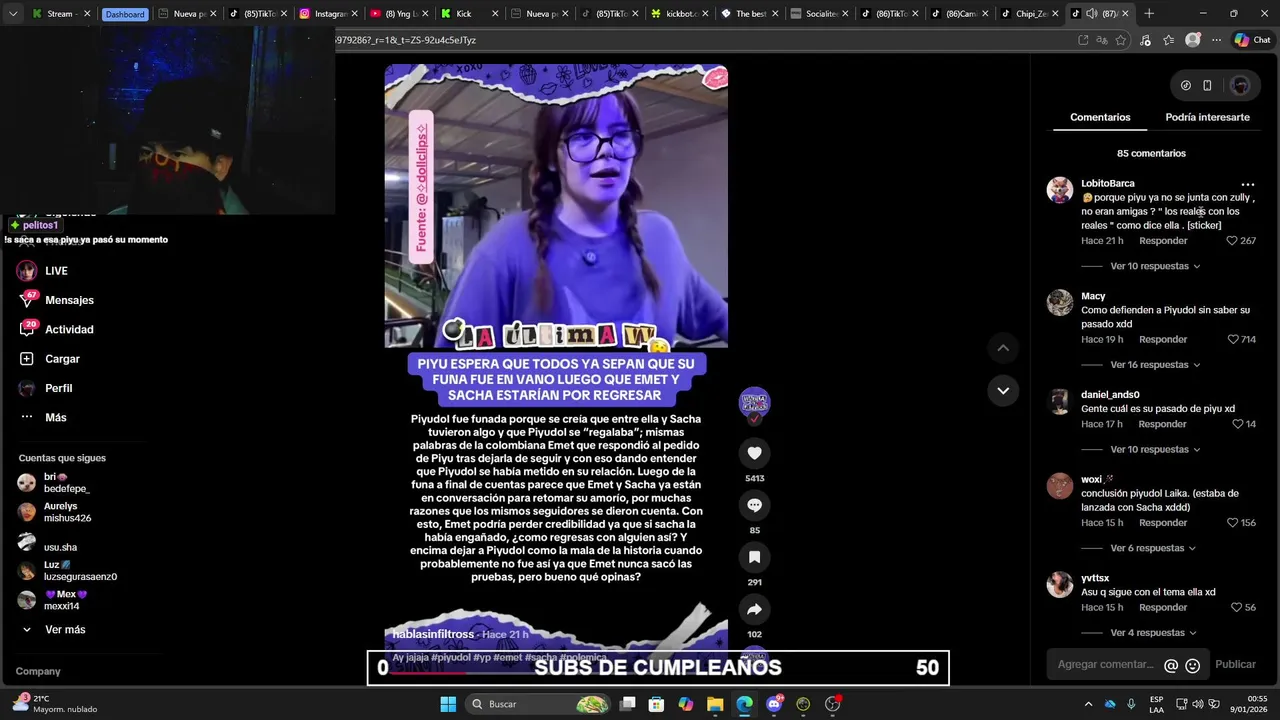Open Discord from the taskbar

click(774, 704)
